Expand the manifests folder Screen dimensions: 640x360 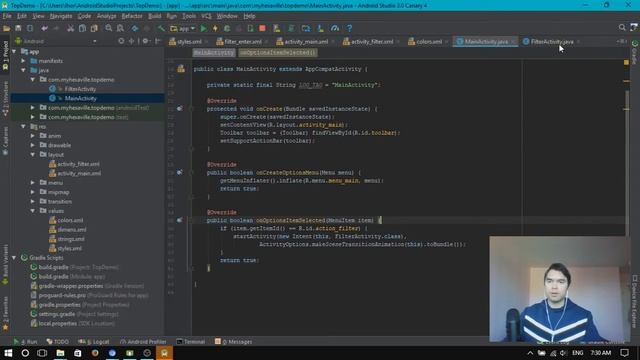(24, 61)
